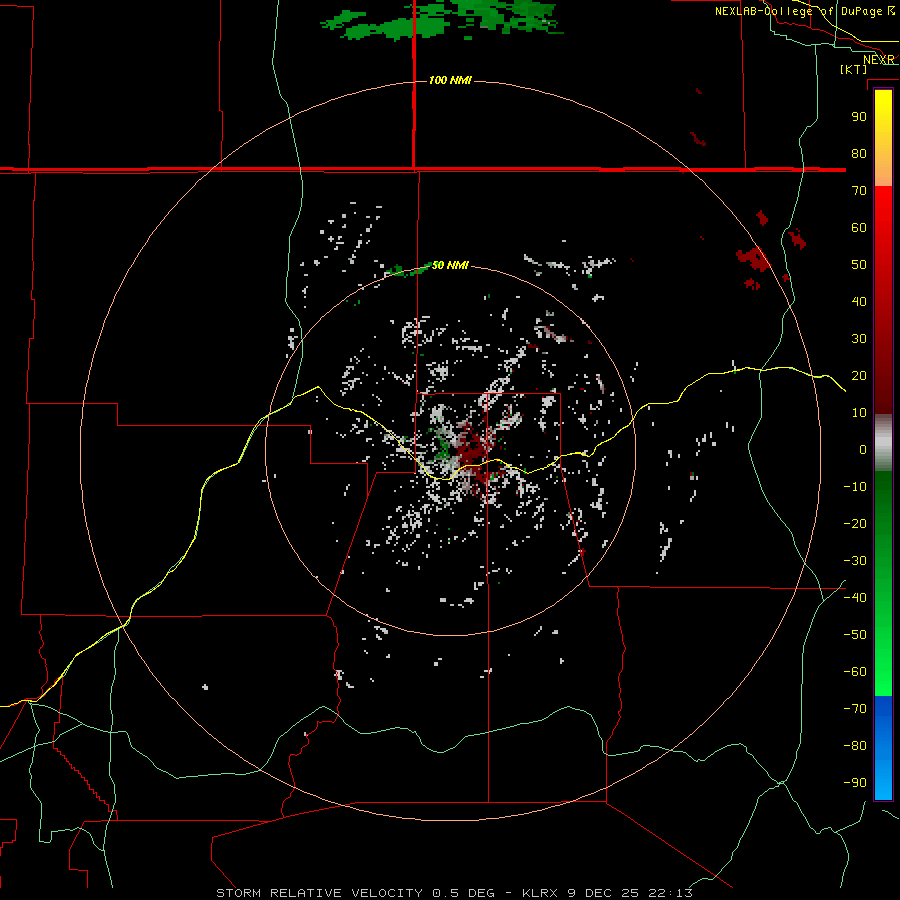Click the 50 NMI range ring label
The width and height of the screenshot is (900, 900).
click(450, 265)
